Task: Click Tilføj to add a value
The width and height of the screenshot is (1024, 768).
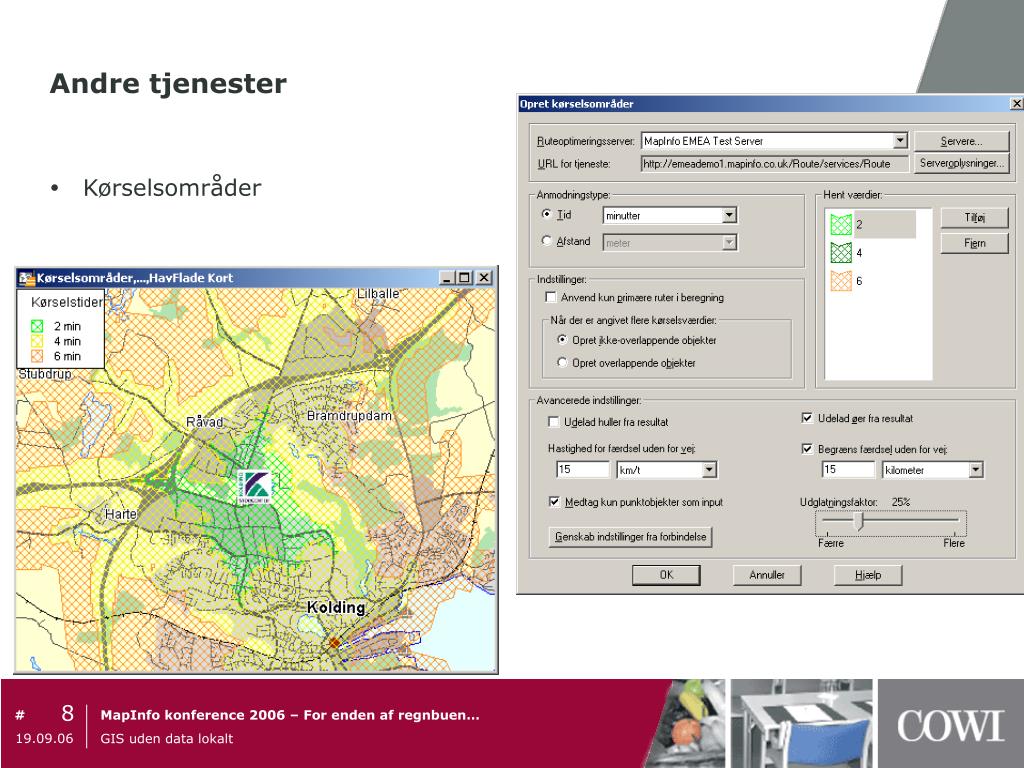Action: pos(974,217)
